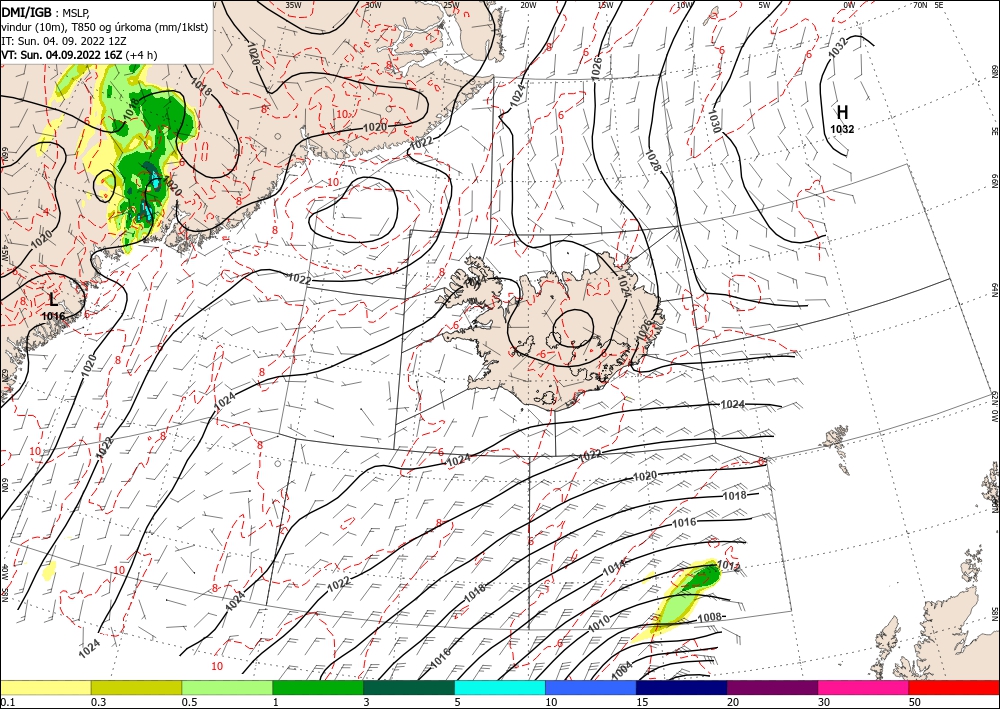Pick the blue 10 mm legend segment
The width and height of the screenshot is (1000, 709).
tap(591, 687)
